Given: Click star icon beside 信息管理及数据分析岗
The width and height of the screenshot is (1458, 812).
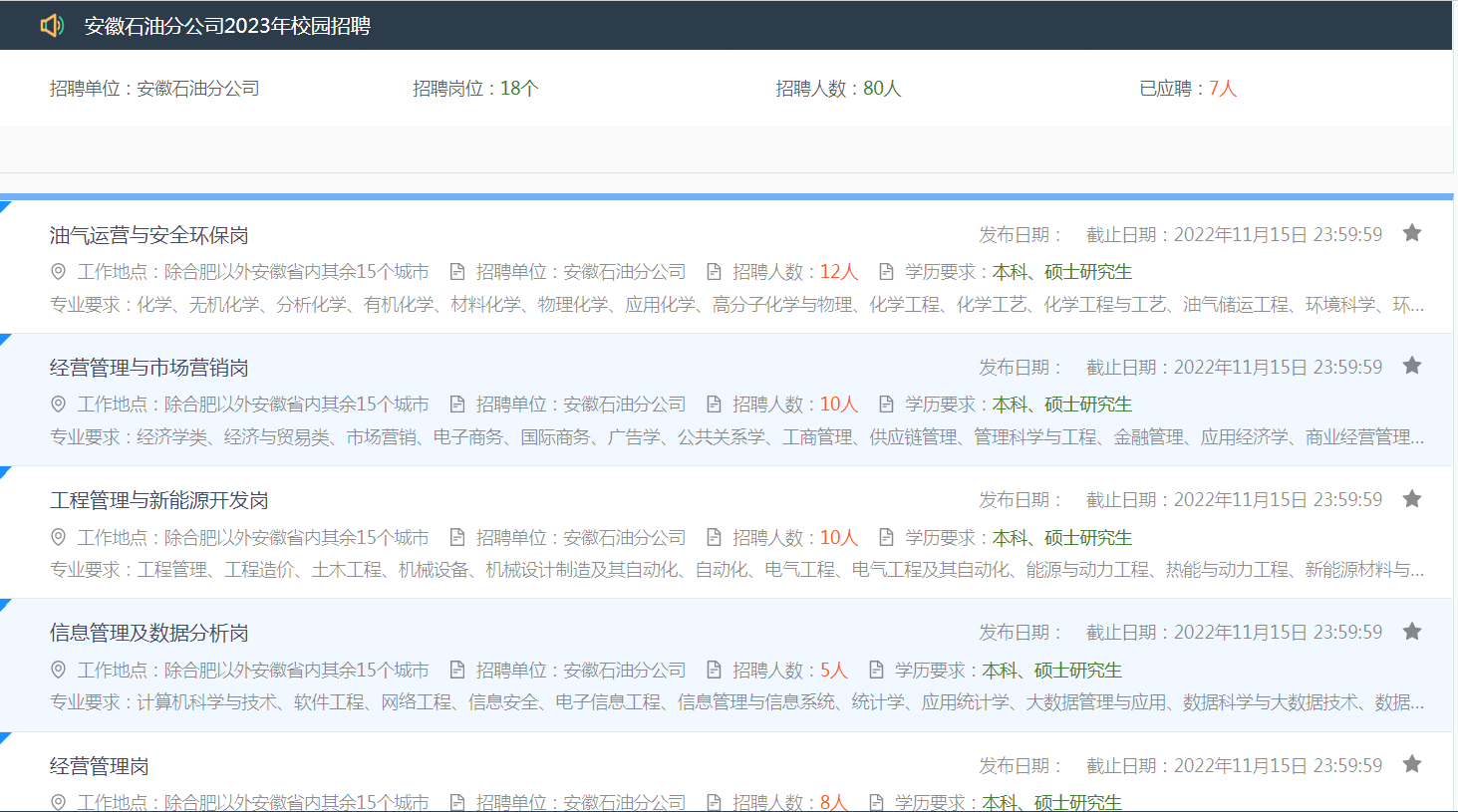Looking at the screenshot, I should [x=1411, y=632].
